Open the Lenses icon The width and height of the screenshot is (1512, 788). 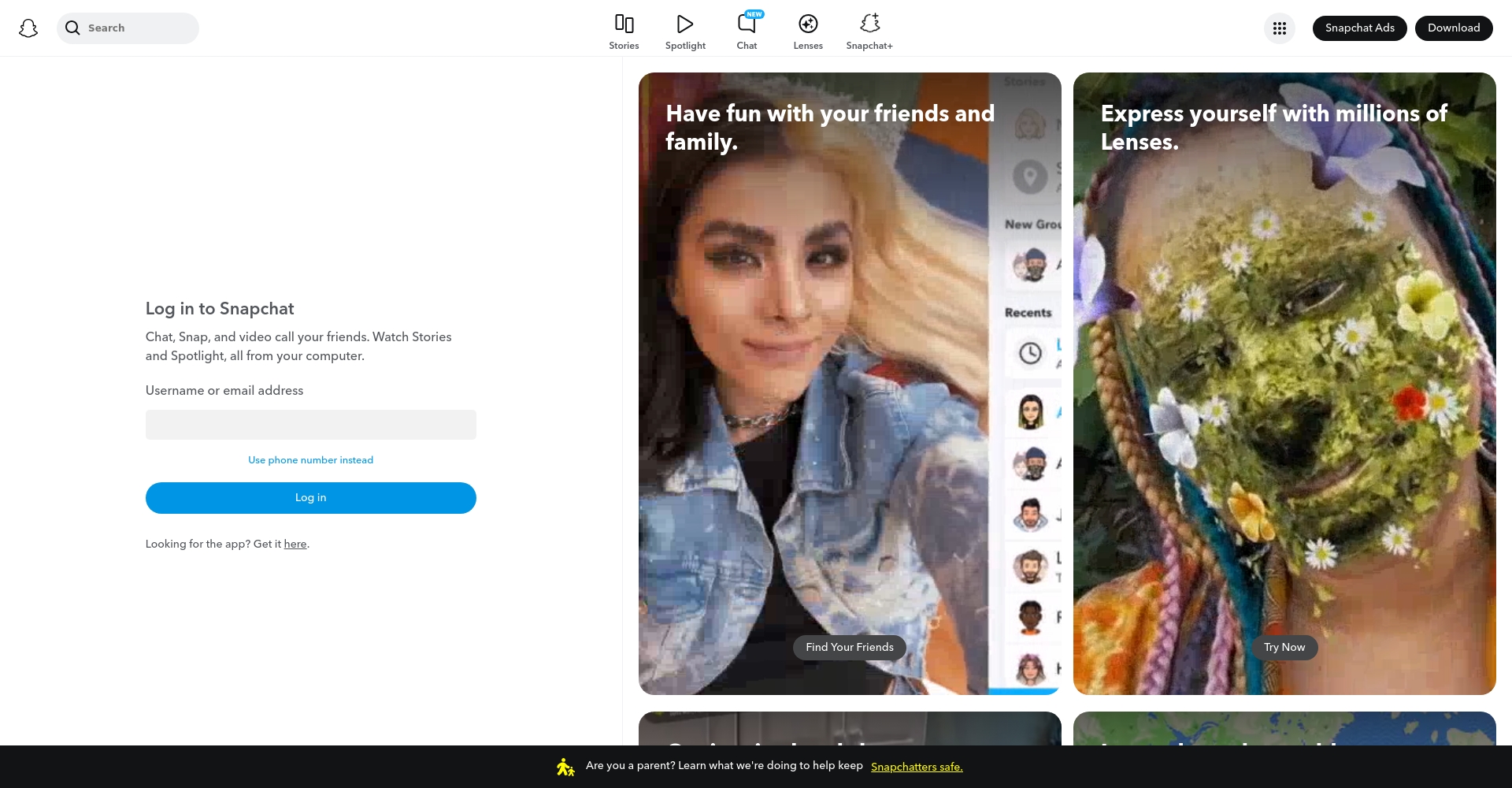808,24
